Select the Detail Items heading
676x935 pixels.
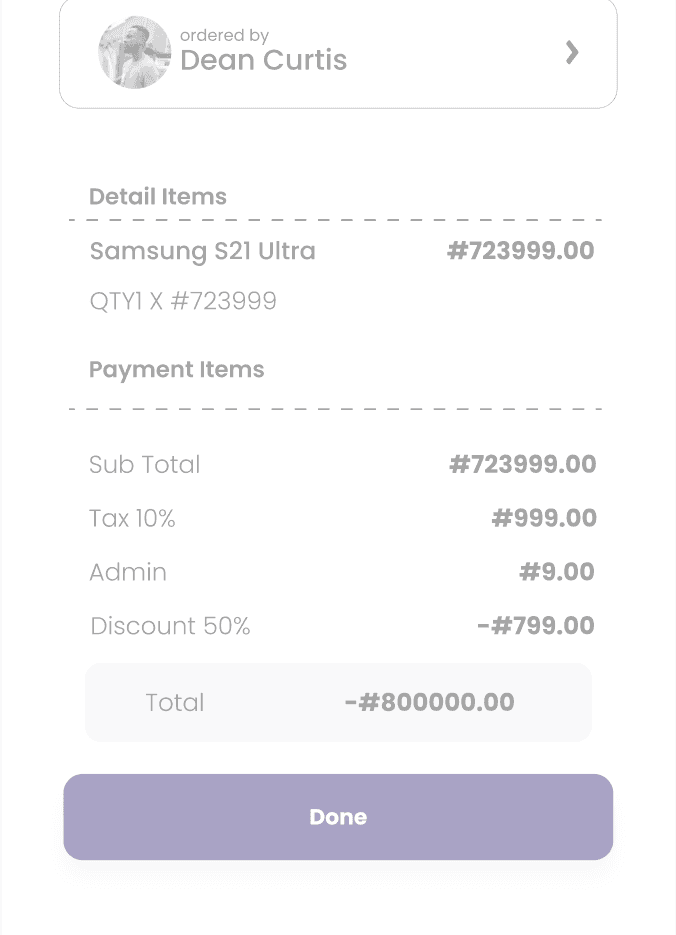[x=158, y=197]
